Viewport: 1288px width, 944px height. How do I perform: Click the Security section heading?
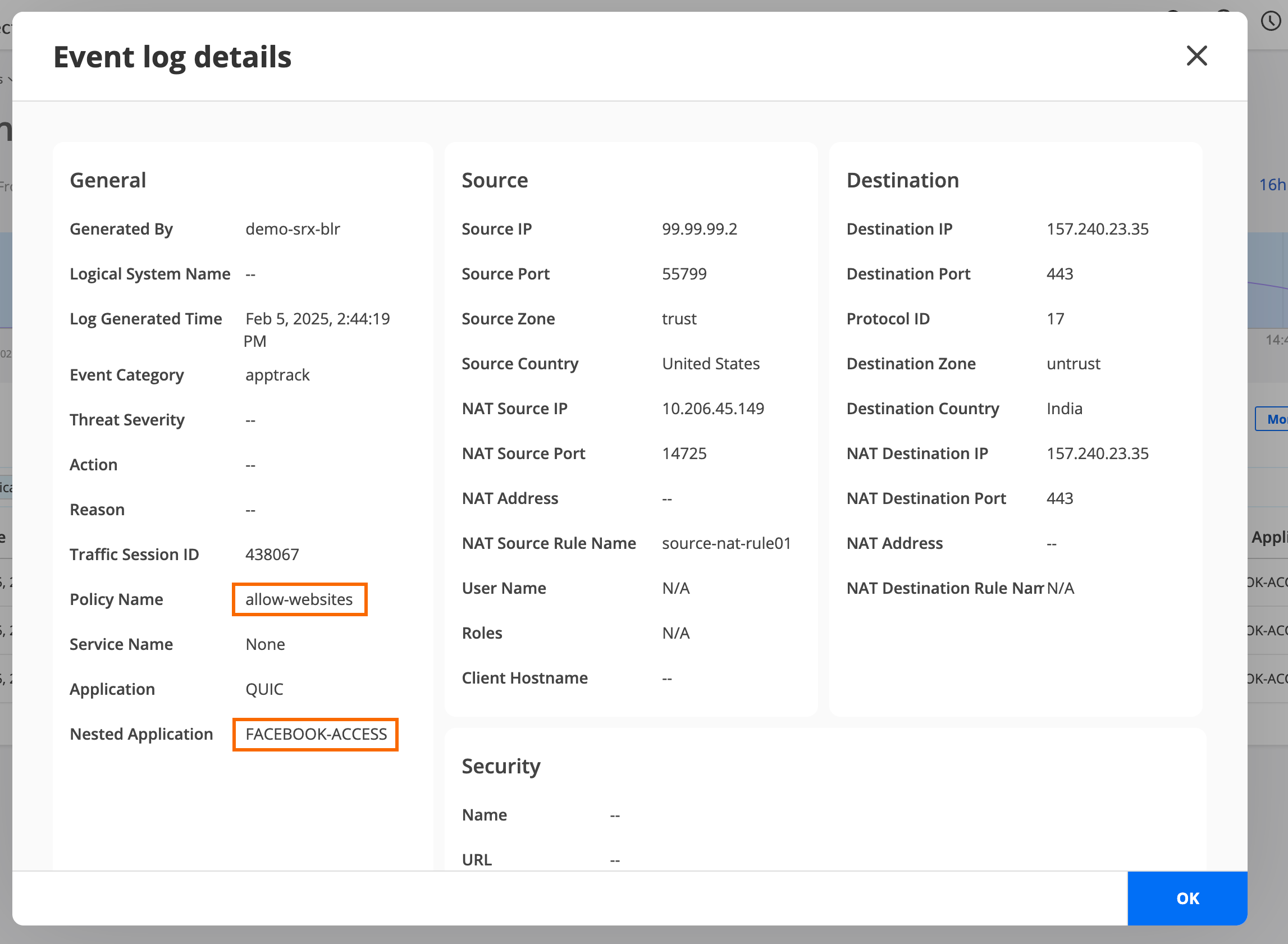(x=501, y=766)
